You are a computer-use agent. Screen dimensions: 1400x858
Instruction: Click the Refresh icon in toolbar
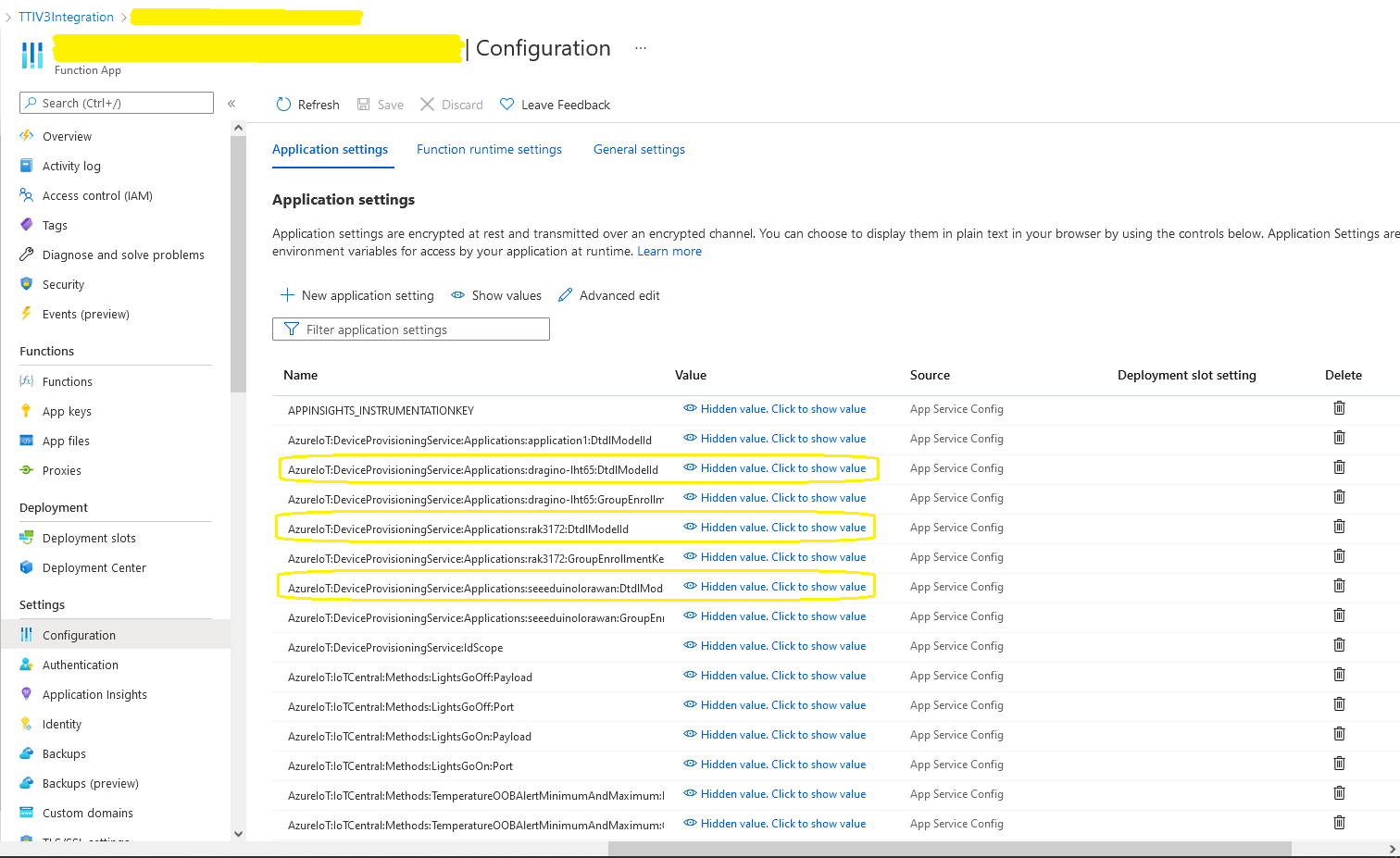coord(284,105)
